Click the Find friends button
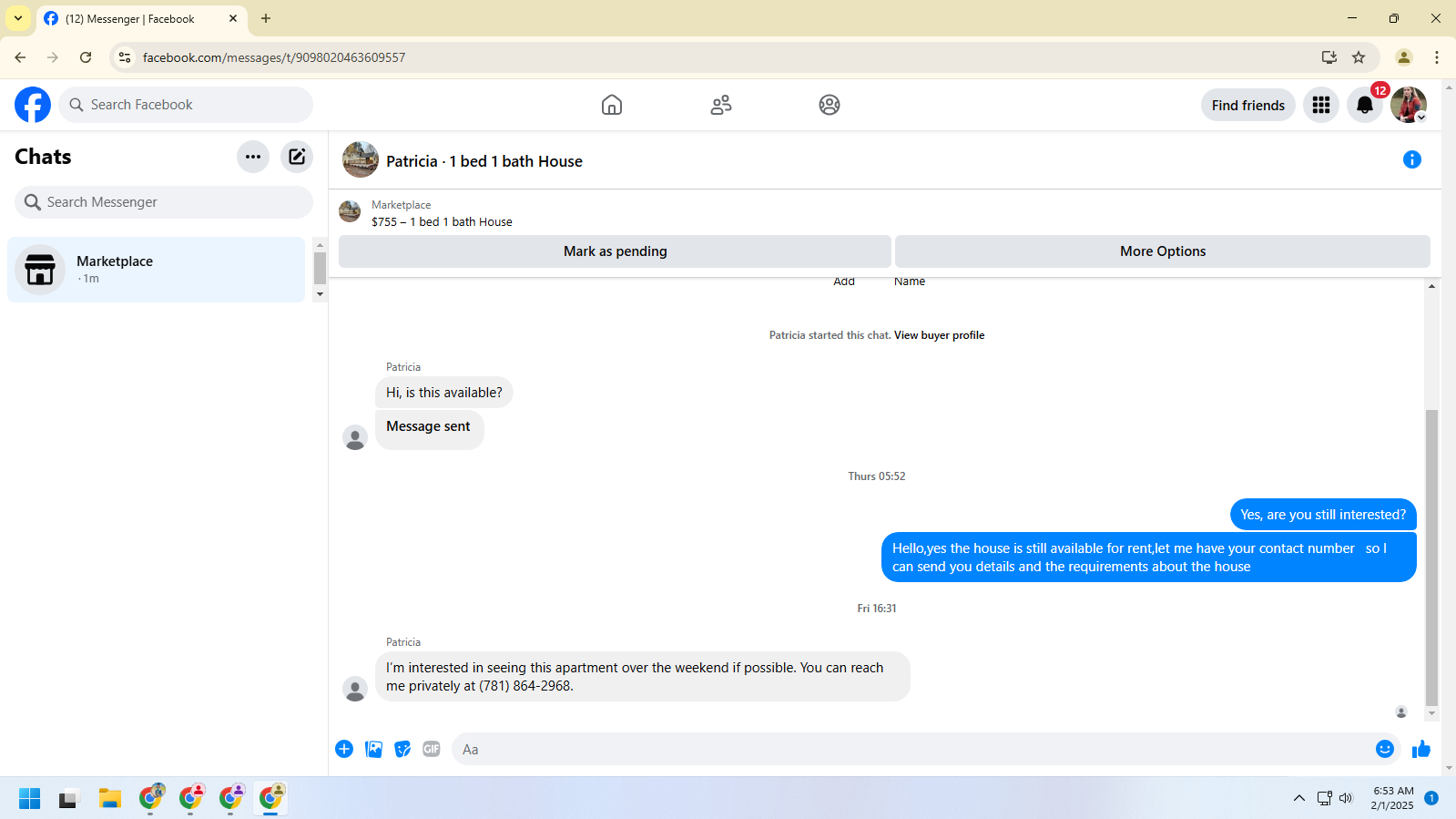Screen dimensions: 1456x819 pos(1248,106)
